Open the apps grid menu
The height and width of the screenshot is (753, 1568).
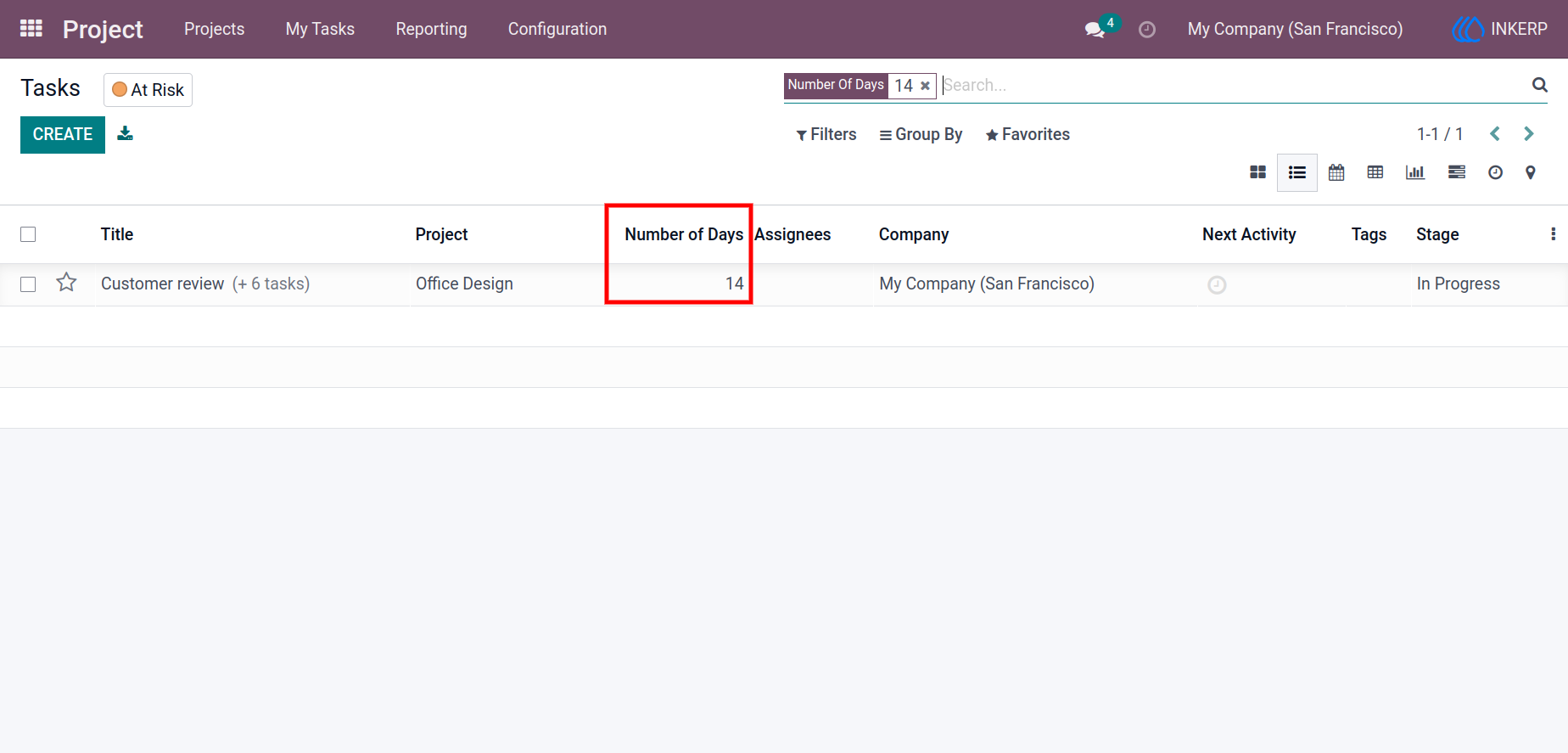coord(31,29)
